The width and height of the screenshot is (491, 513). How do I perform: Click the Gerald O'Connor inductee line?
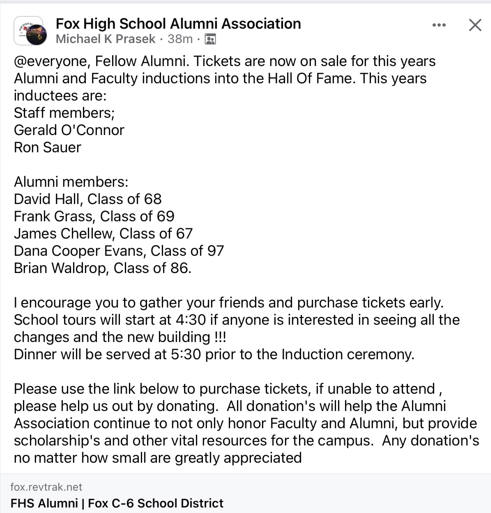(x=69, y=130)
